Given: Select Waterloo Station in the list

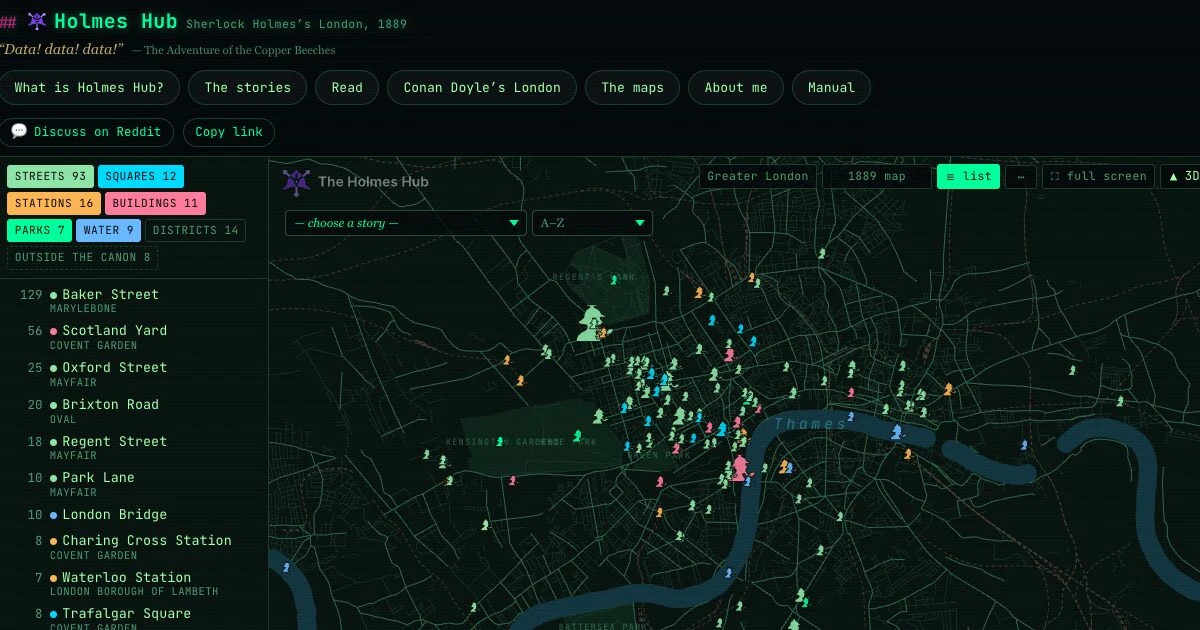Looking at the screenshot, I should (x=134, y=584).
